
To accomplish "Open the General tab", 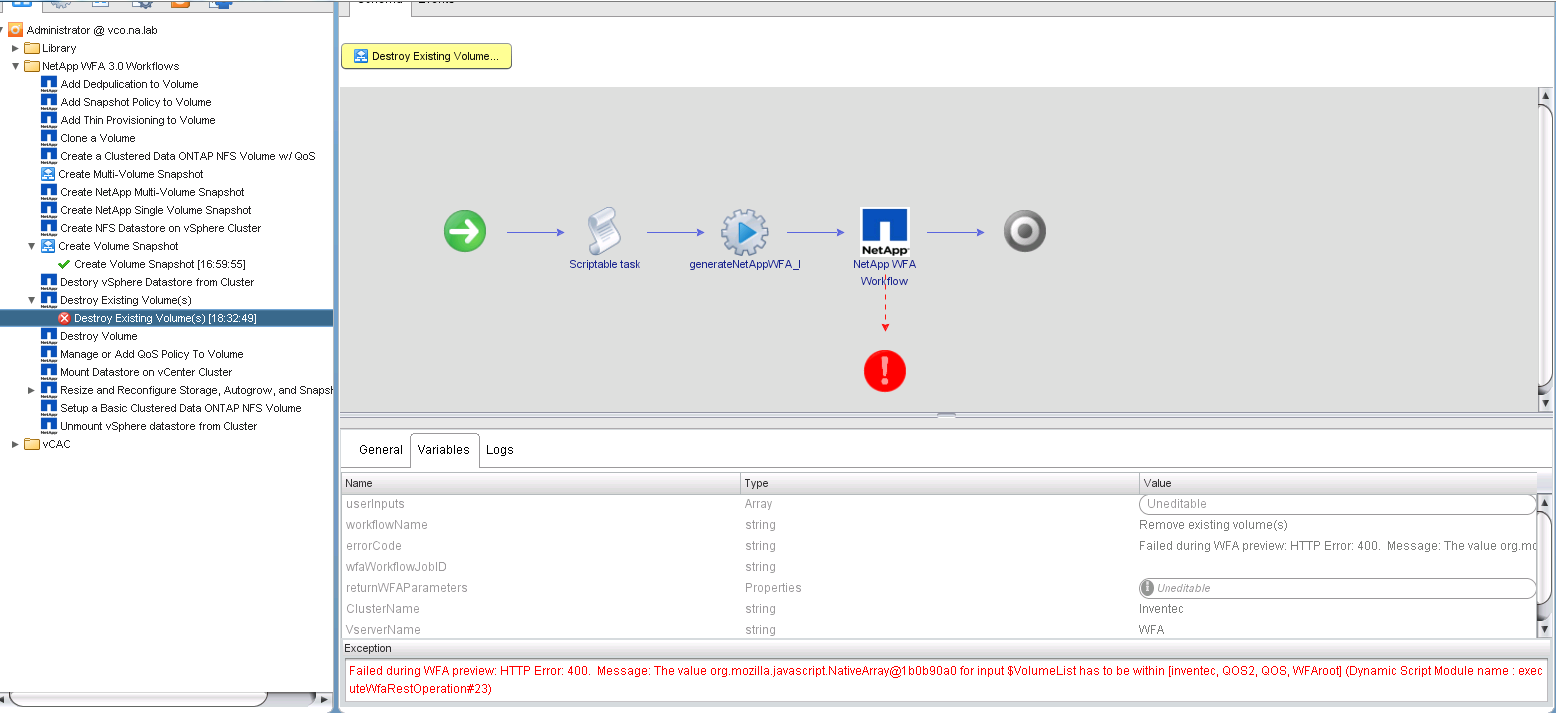I will pos(380,450).
